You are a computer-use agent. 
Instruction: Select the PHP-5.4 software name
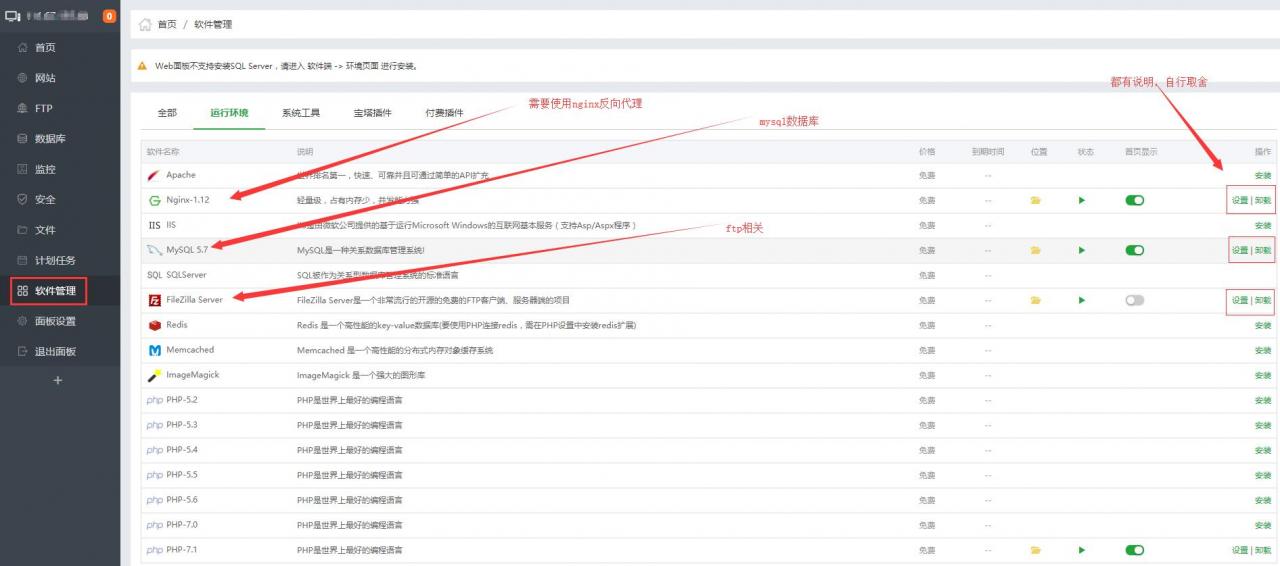(182, 450)
